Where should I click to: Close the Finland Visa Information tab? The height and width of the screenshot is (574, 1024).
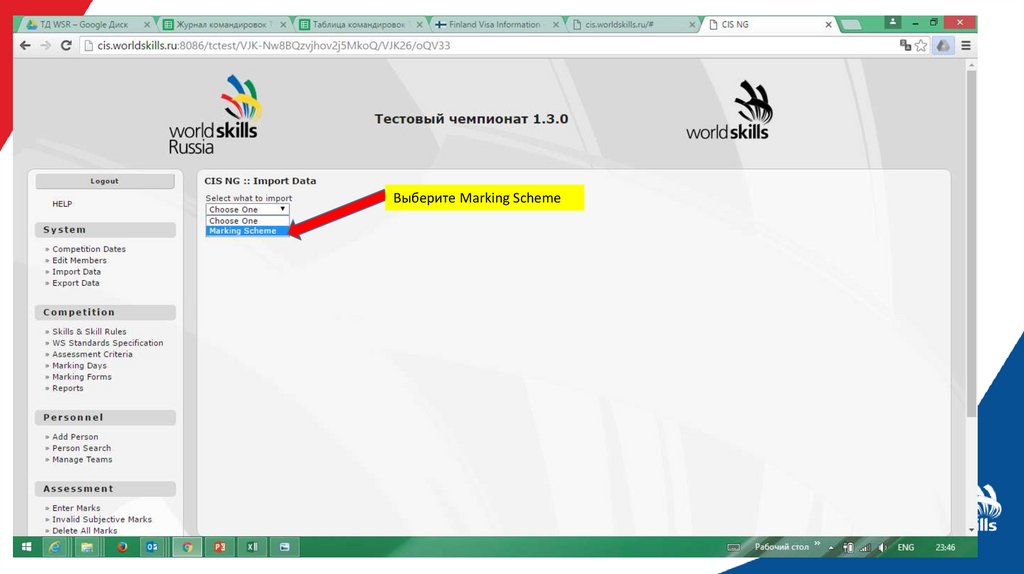click(556, 24)
